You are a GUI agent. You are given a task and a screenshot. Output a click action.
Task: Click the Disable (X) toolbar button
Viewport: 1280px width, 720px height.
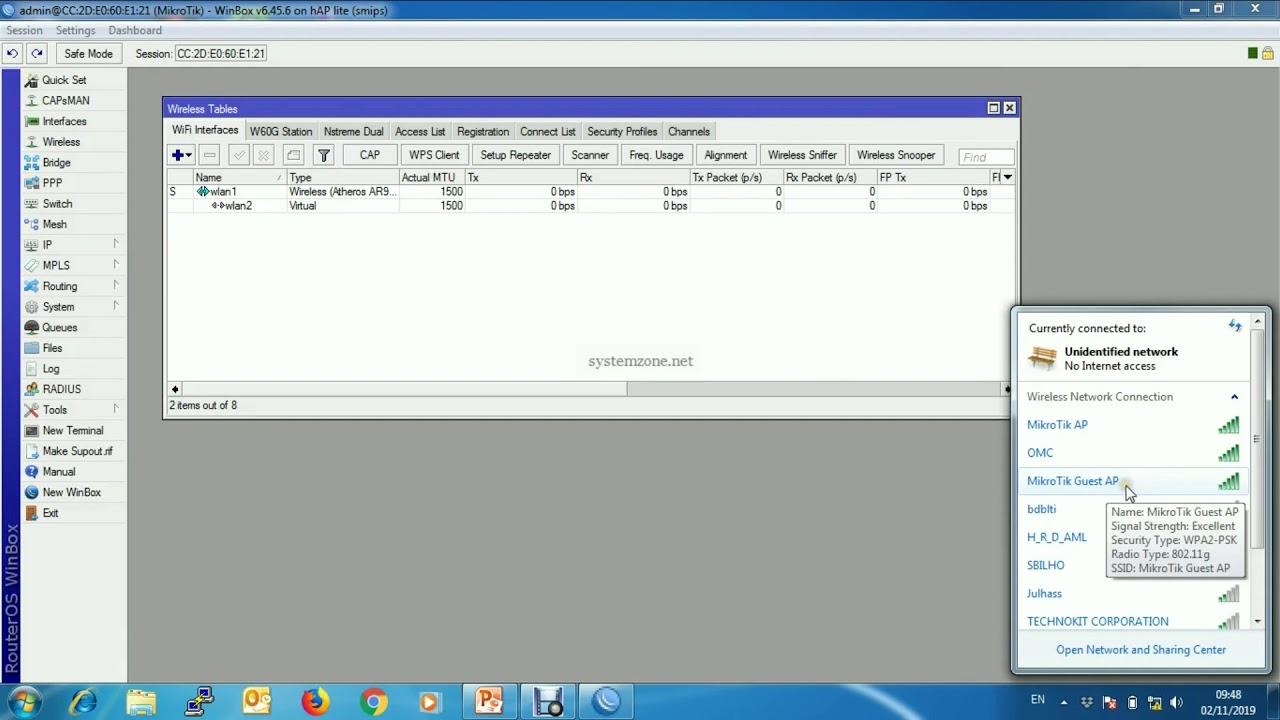pos(264,155)
